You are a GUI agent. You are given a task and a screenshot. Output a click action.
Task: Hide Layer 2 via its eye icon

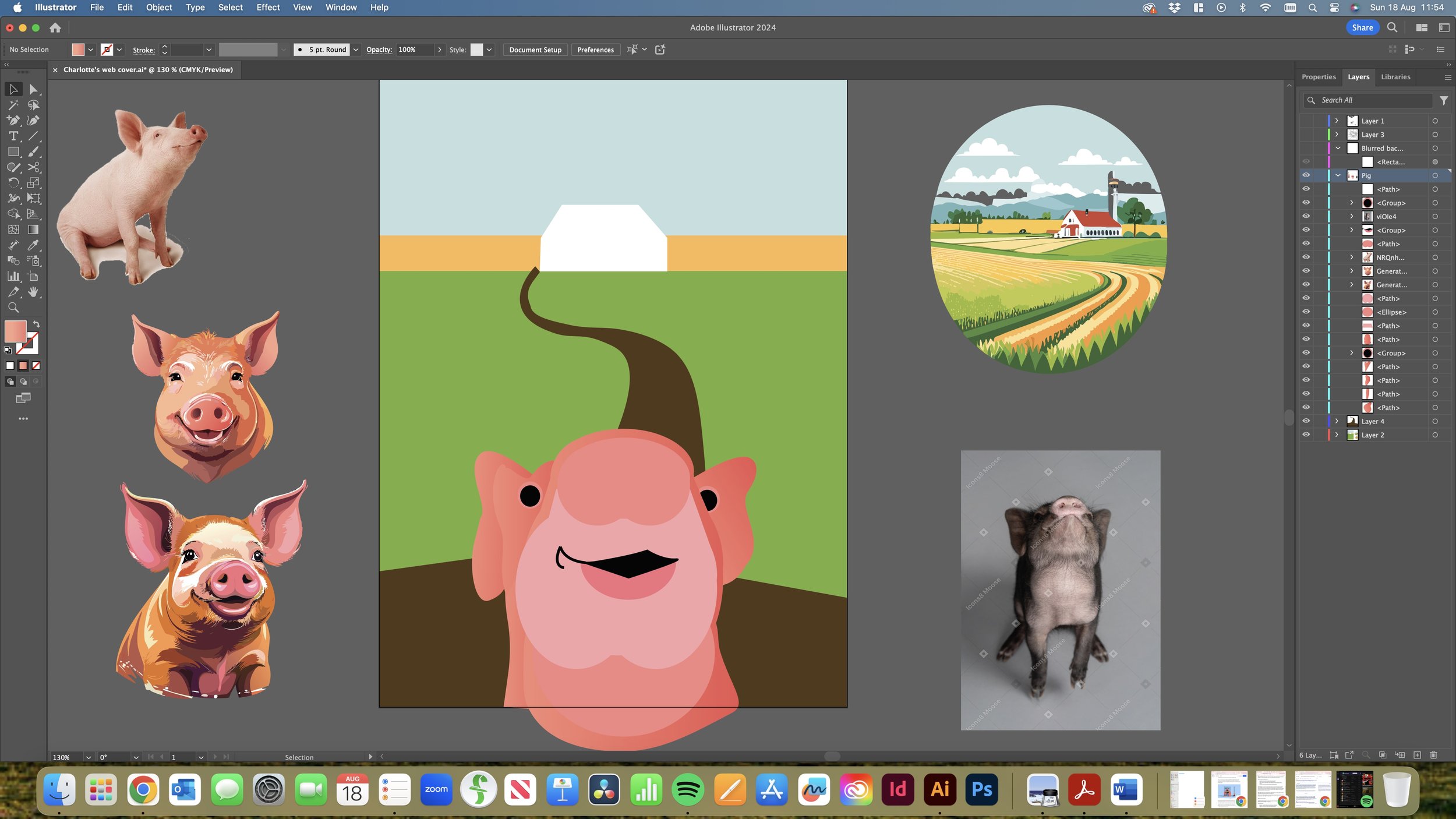tap(1306, 435)
